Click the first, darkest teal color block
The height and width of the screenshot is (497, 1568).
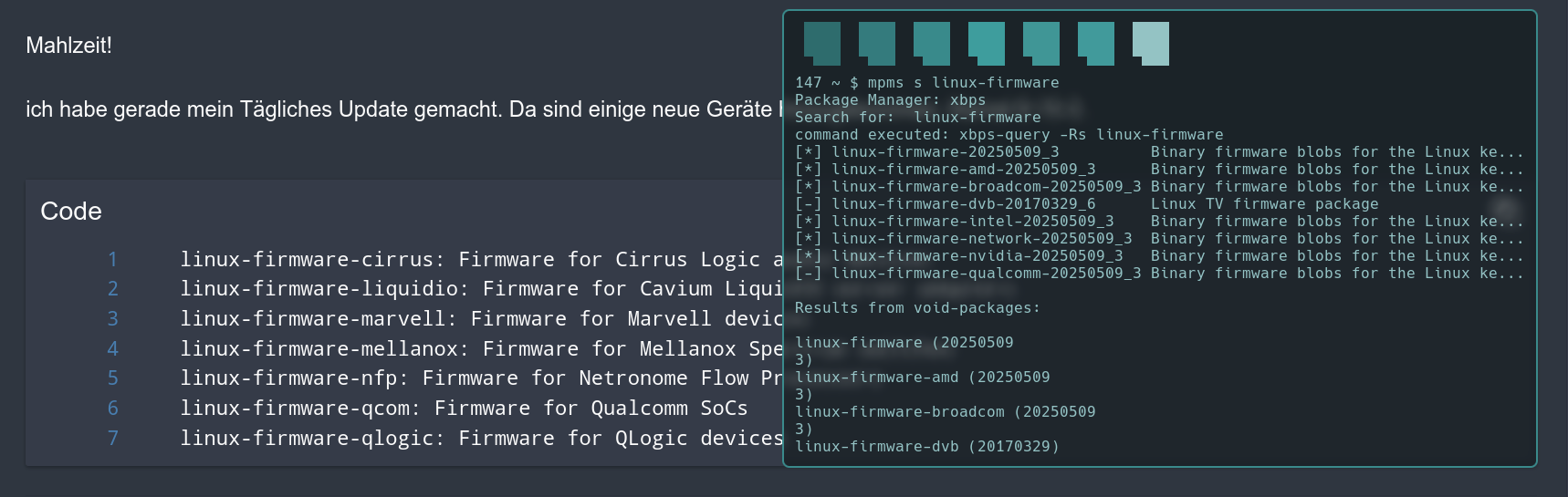(x=821, y=42)
